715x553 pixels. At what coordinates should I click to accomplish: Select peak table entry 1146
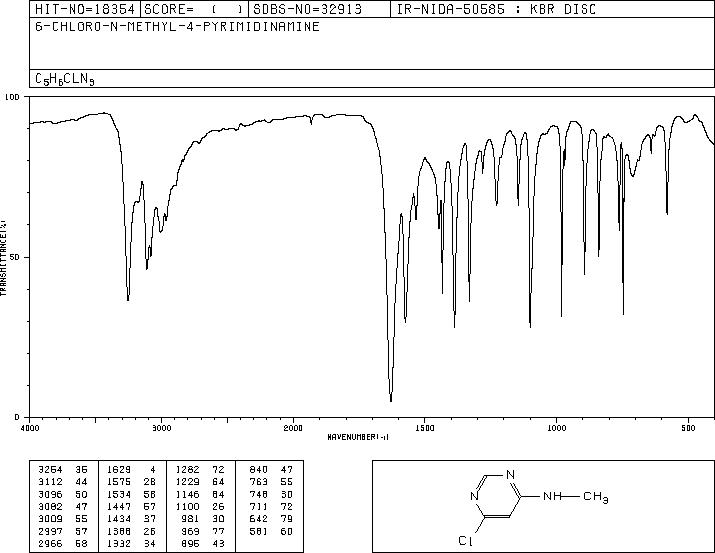pos(187,494)
